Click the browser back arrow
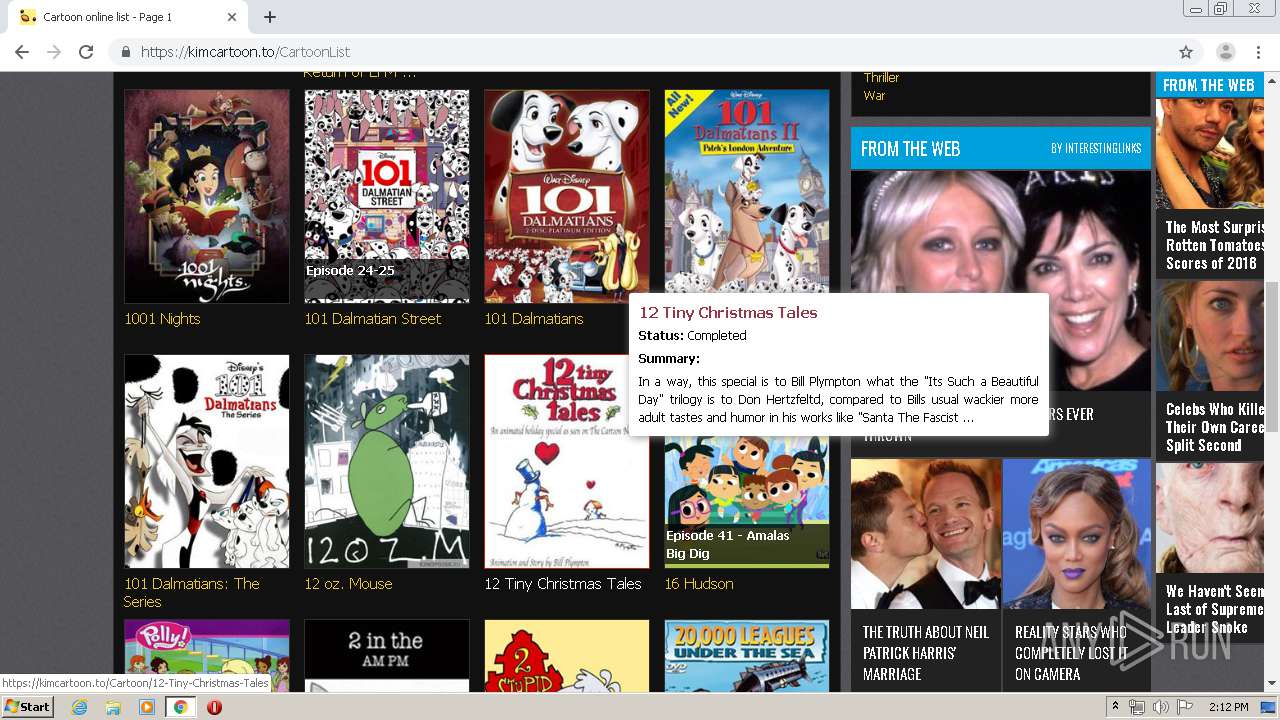 point(22,52)
